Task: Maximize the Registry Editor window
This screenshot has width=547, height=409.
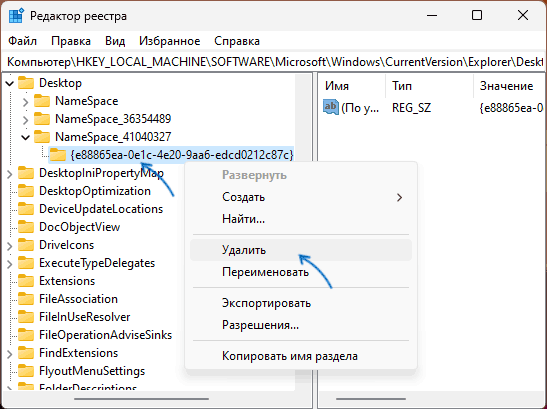Action: tap(477, 15)
